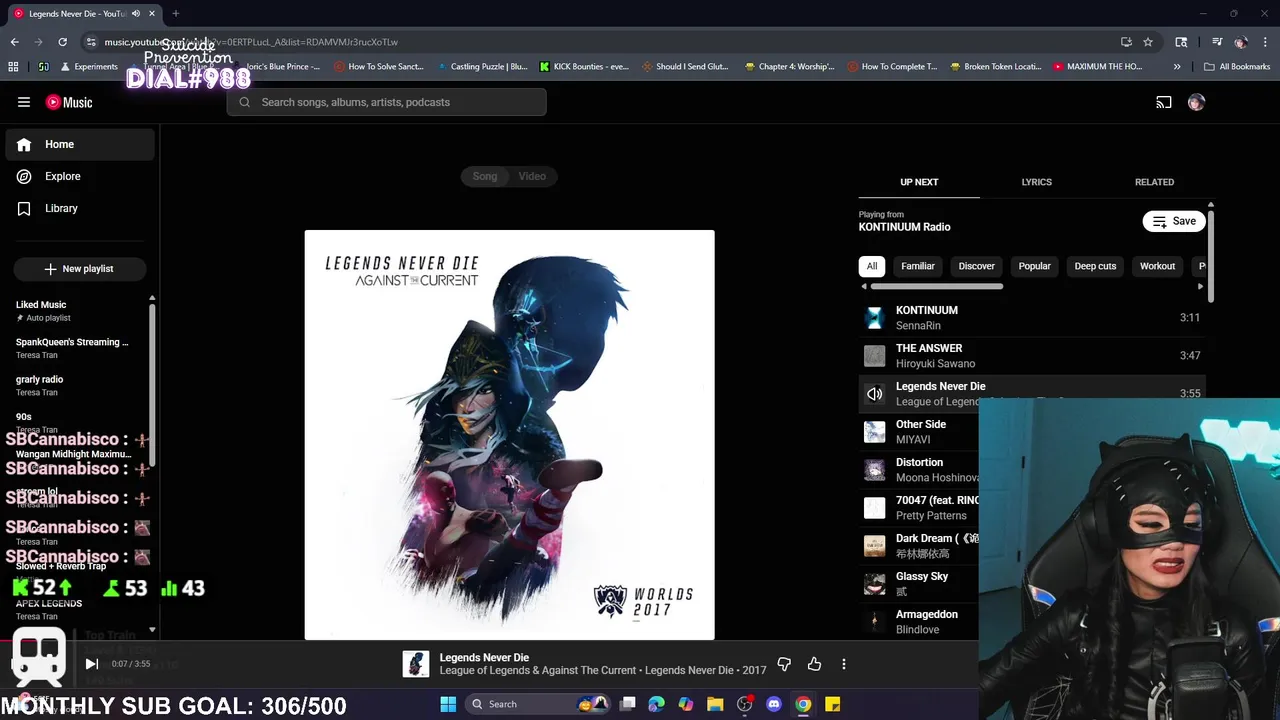
Task: Open the Explore section
Action: [80, 176]
